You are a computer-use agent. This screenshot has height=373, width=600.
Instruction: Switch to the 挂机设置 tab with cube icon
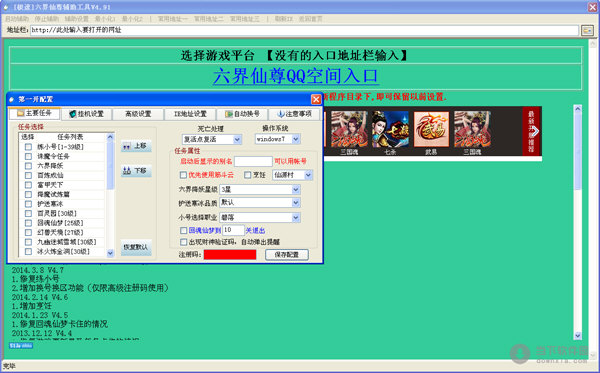tap(86, 114)
